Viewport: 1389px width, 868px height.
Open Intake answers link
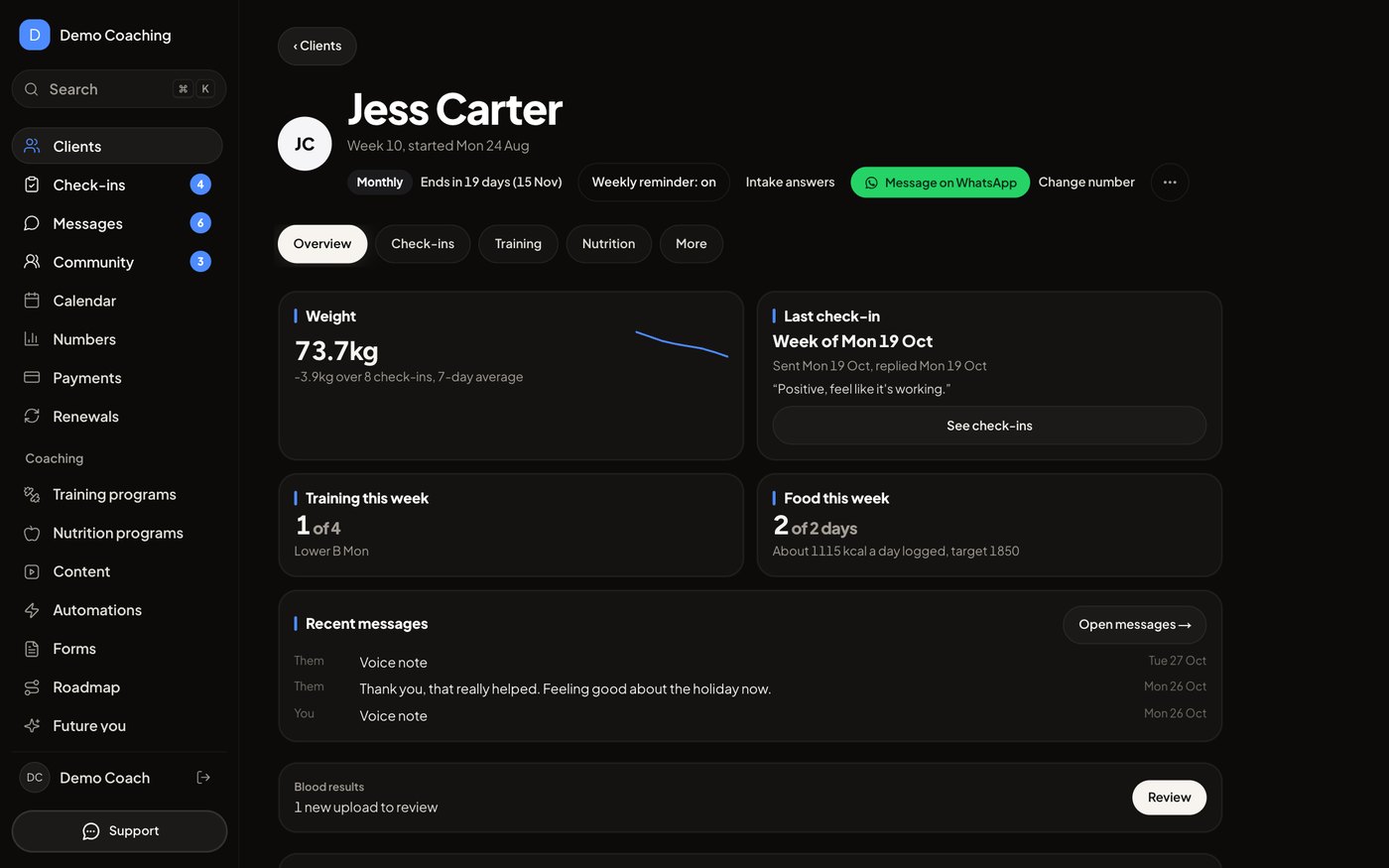pos(790,183)
